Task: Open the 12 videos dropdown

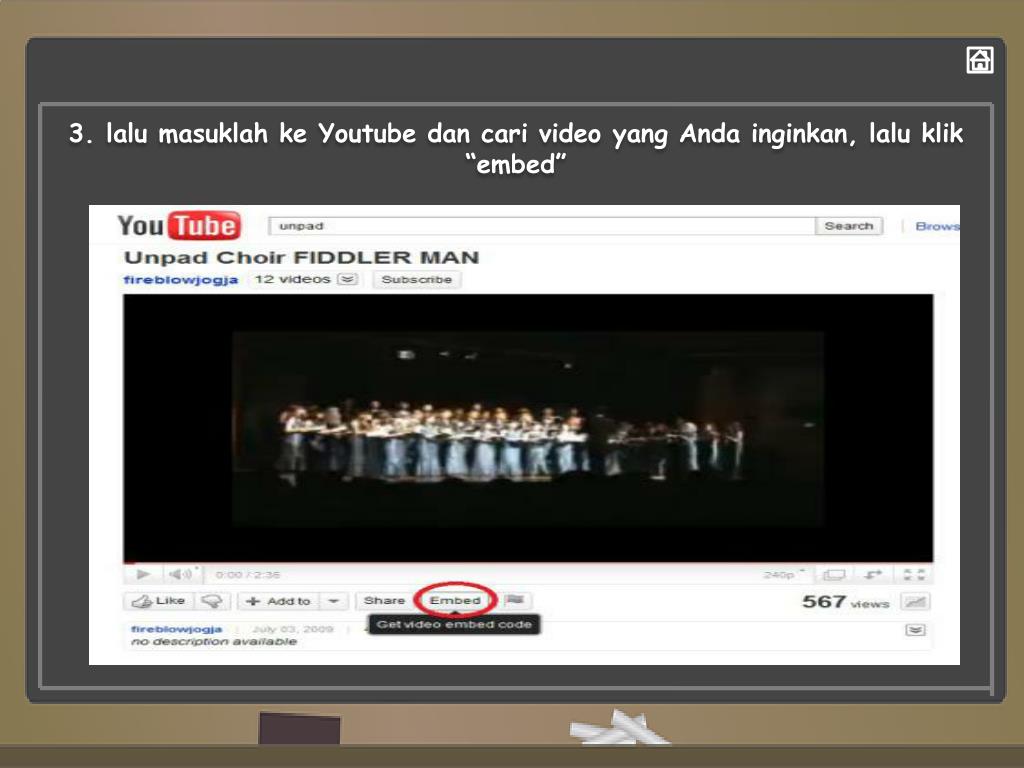Action: tap(347, 280)
